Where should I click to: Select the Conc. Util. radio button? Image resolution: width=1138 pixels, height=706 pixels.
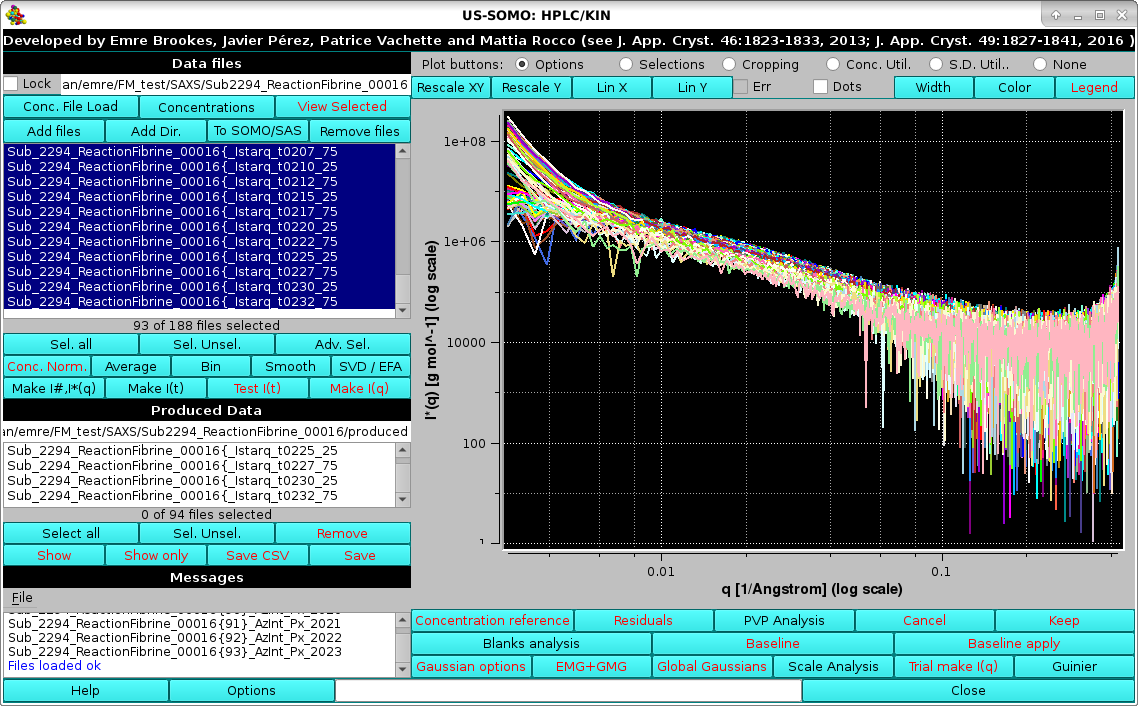pyautogui.click(x=832, y=64)
